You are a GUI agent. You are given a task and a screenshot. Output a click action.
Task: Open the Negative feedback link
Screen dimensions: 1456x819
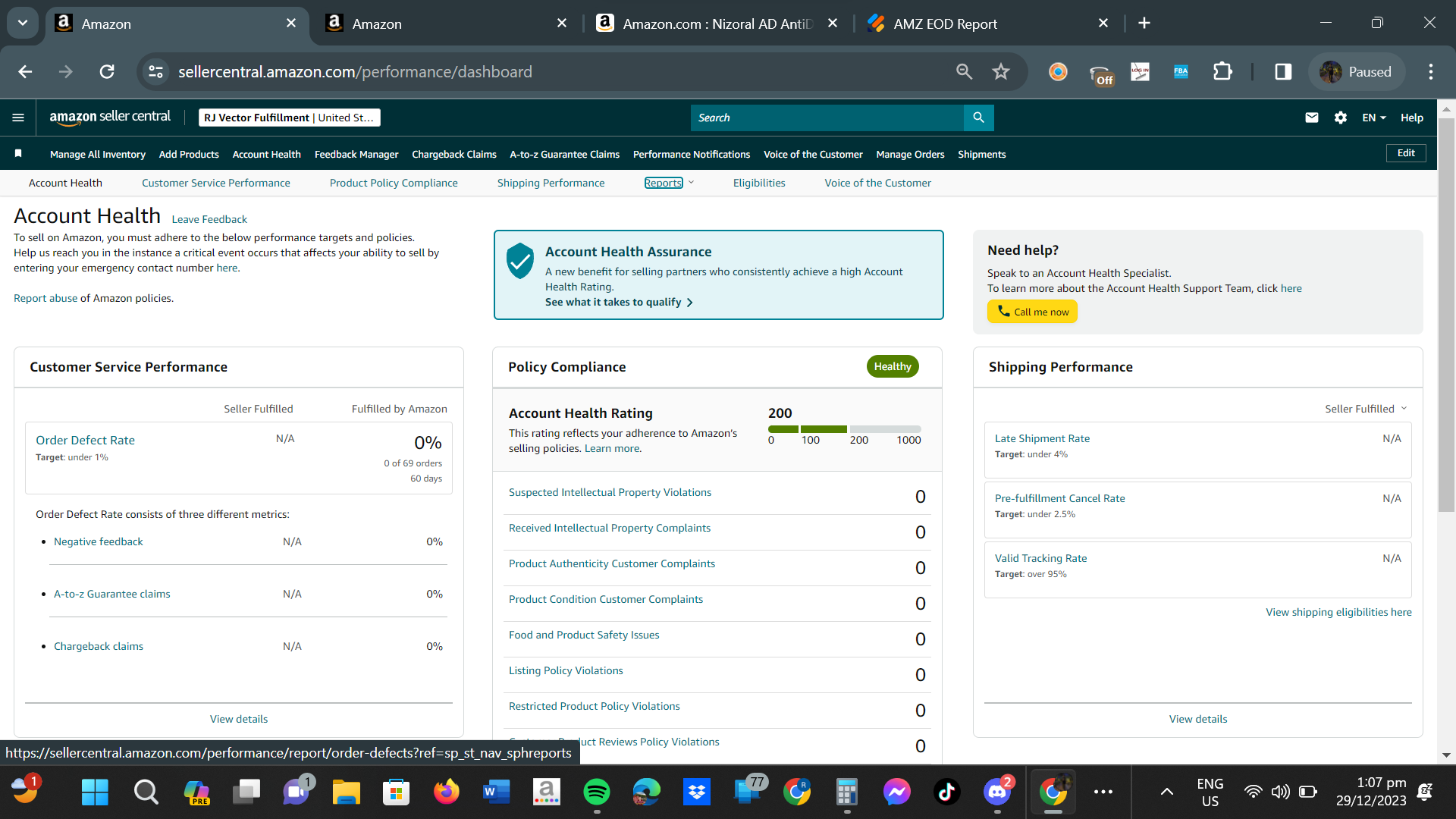pyautogui.click(x=99, y=541)
